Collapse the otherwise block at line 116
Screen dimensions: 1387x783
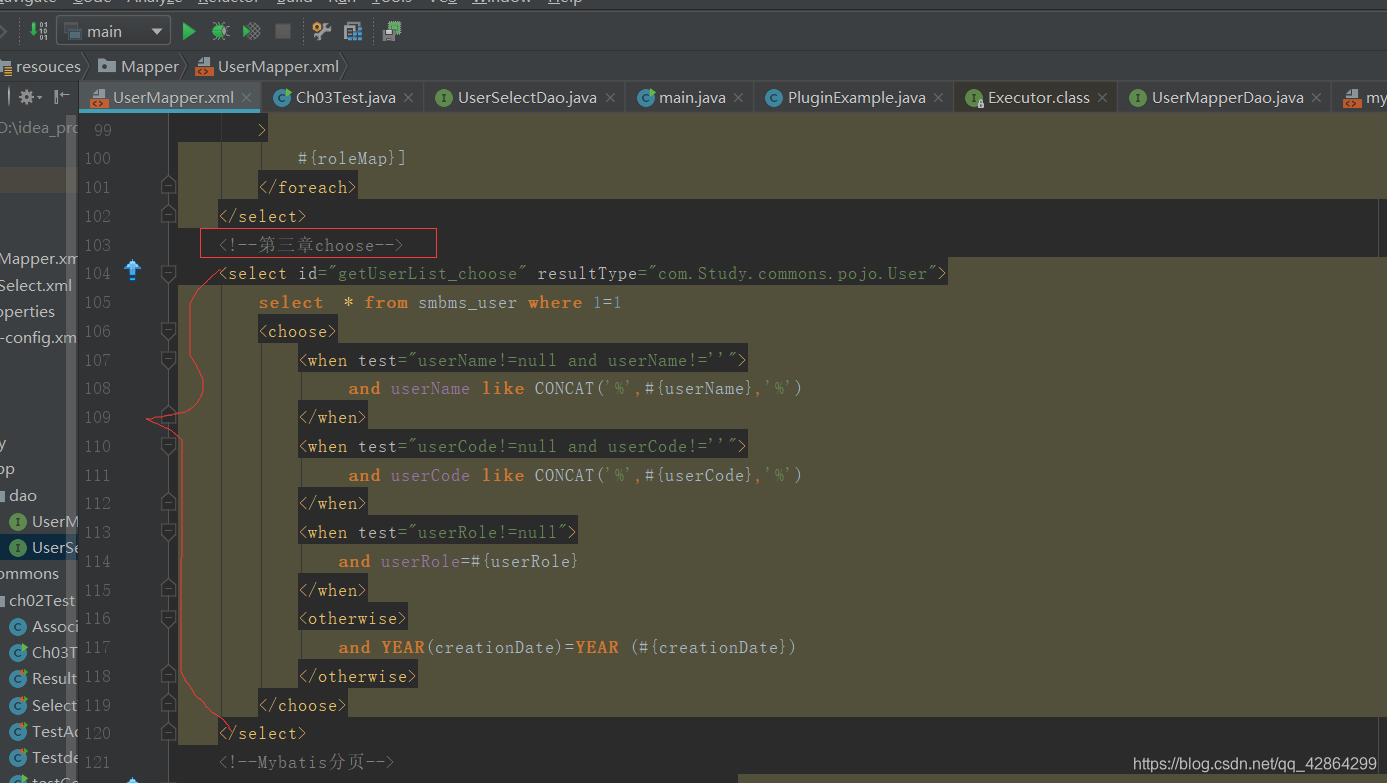click(168, 618)
